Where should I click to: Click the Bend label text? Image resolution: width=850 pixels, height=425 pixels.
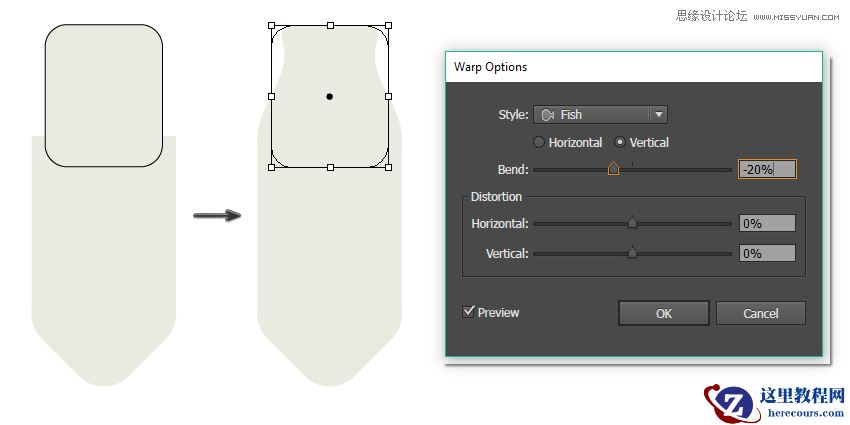click(x=513, y=170)
